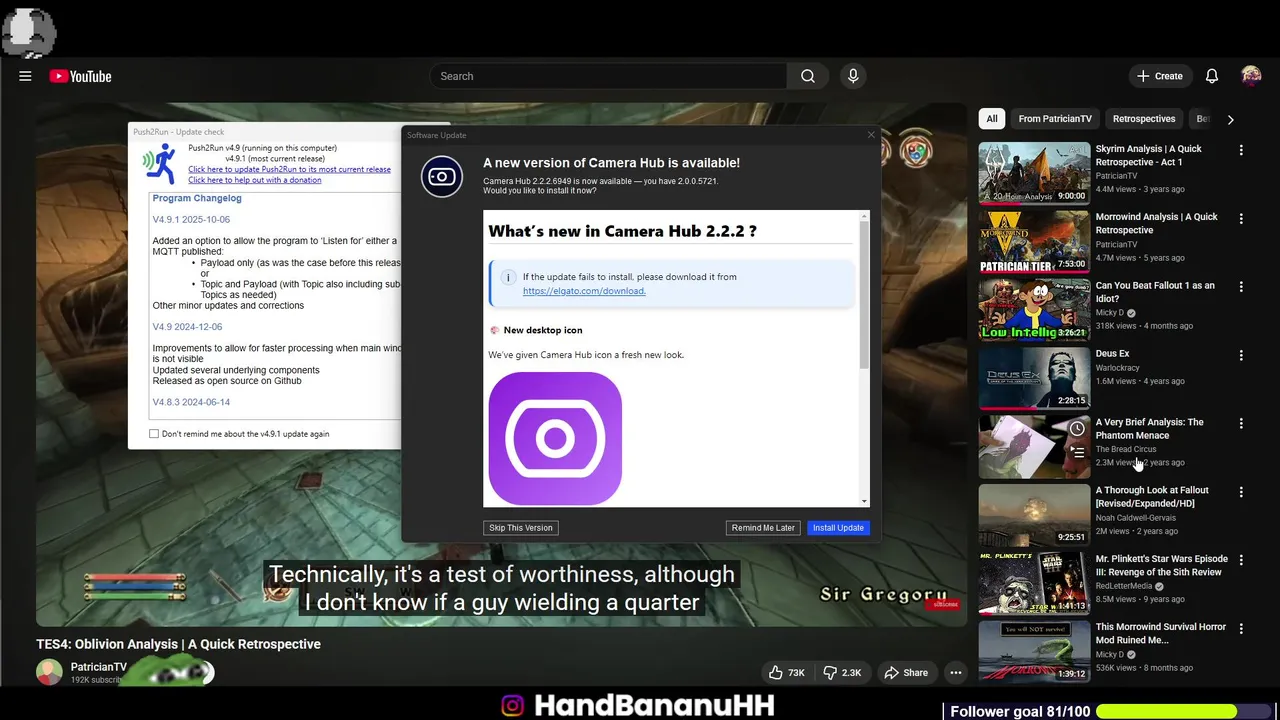Check 'Don't remind me about the v4.9.1 update'
The width and height of the screenshot is (1280, 720).
(154, 434)
